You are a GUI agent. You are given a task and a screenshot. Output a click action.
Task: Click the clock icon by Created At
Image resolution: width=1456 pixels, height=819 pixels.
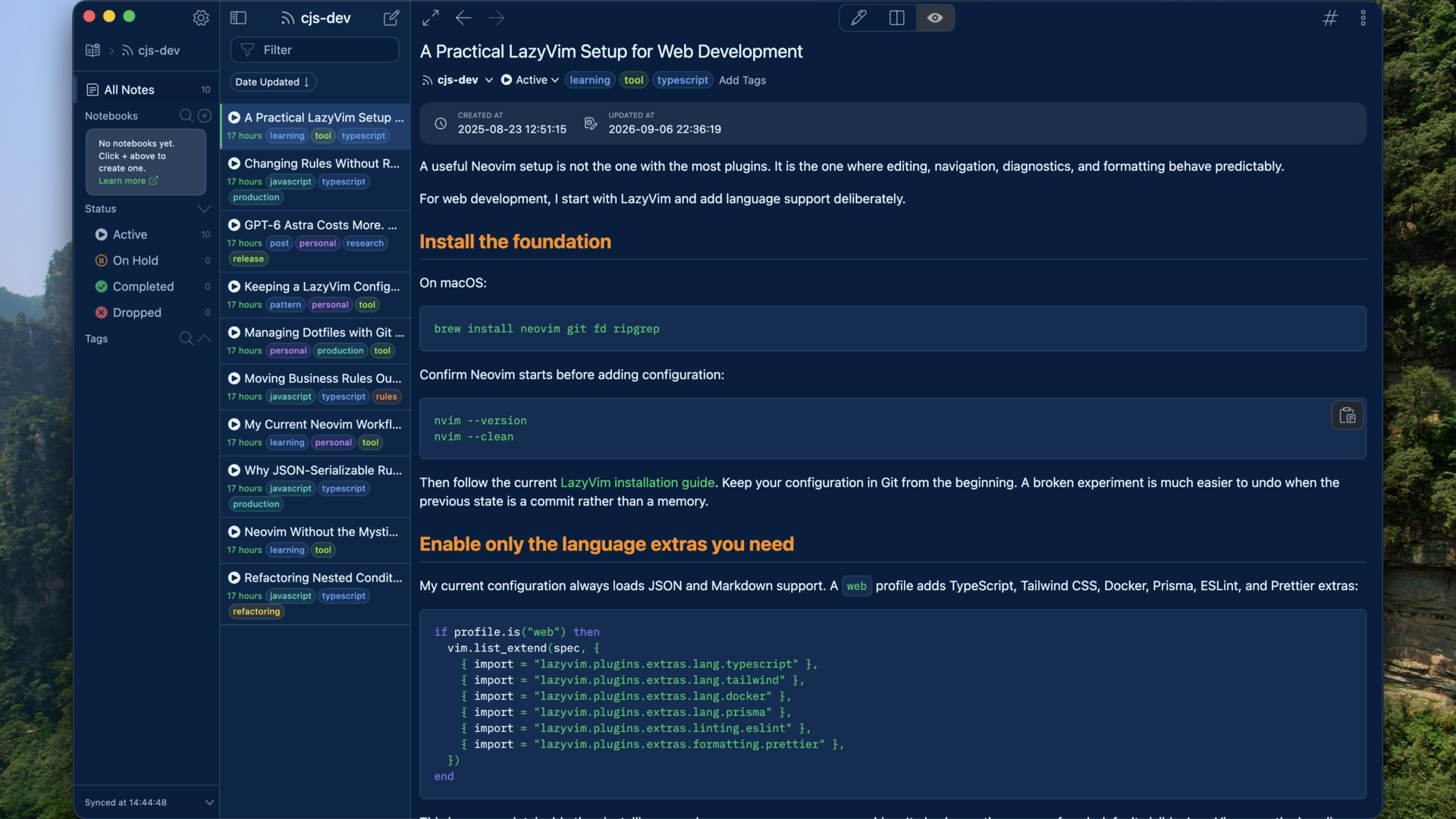tap(441, 124)
